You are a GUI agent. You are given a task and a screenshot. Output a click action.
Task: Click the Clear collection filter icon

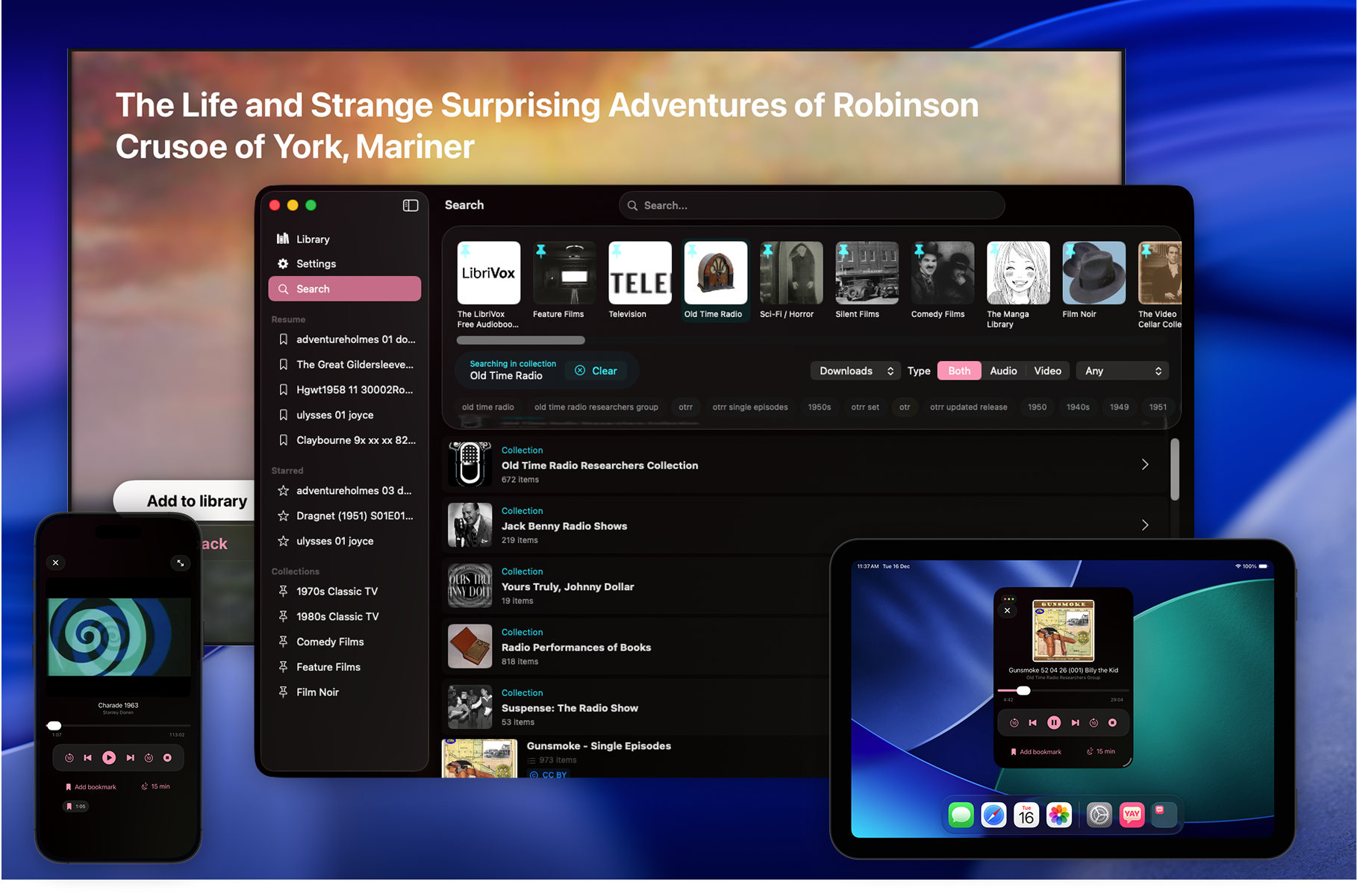click(x=580, y=371)
